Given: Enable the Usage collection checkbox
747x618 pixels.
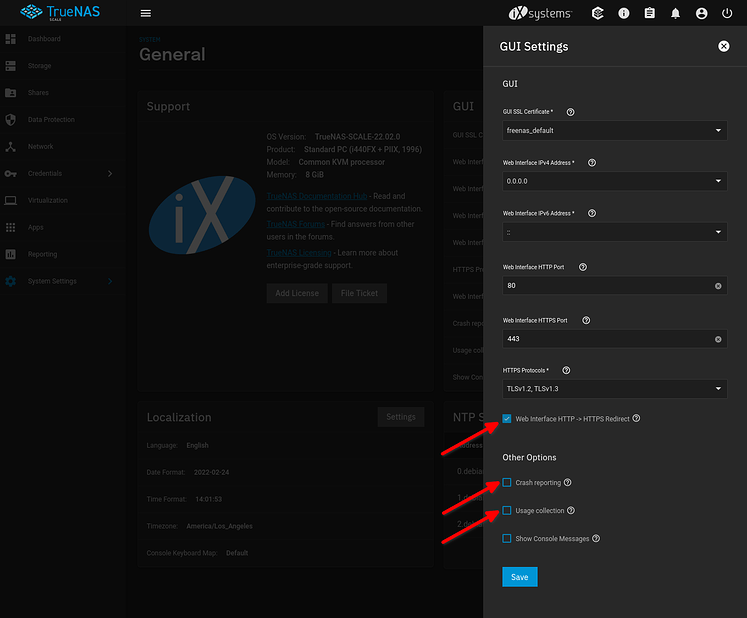Looking at the screenshot, I should tap(507, 511).
